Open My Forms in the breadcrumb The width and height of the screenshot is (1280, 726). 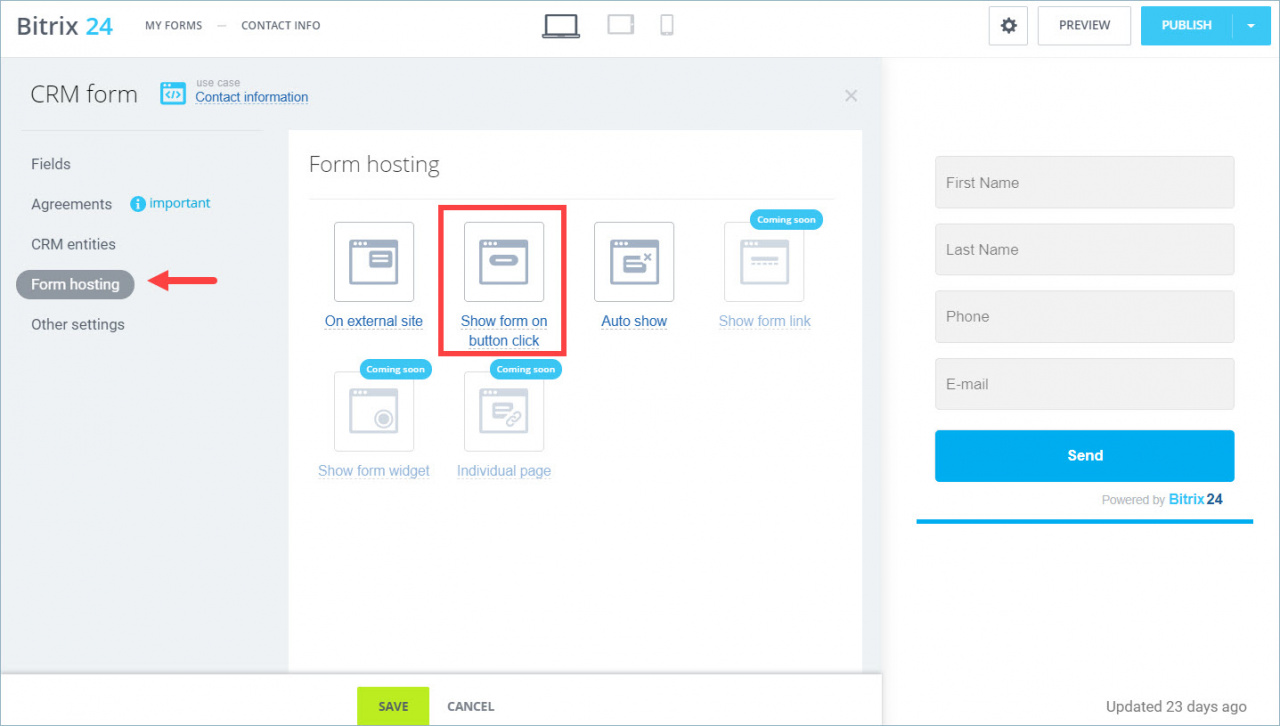[x=173, y=25]
